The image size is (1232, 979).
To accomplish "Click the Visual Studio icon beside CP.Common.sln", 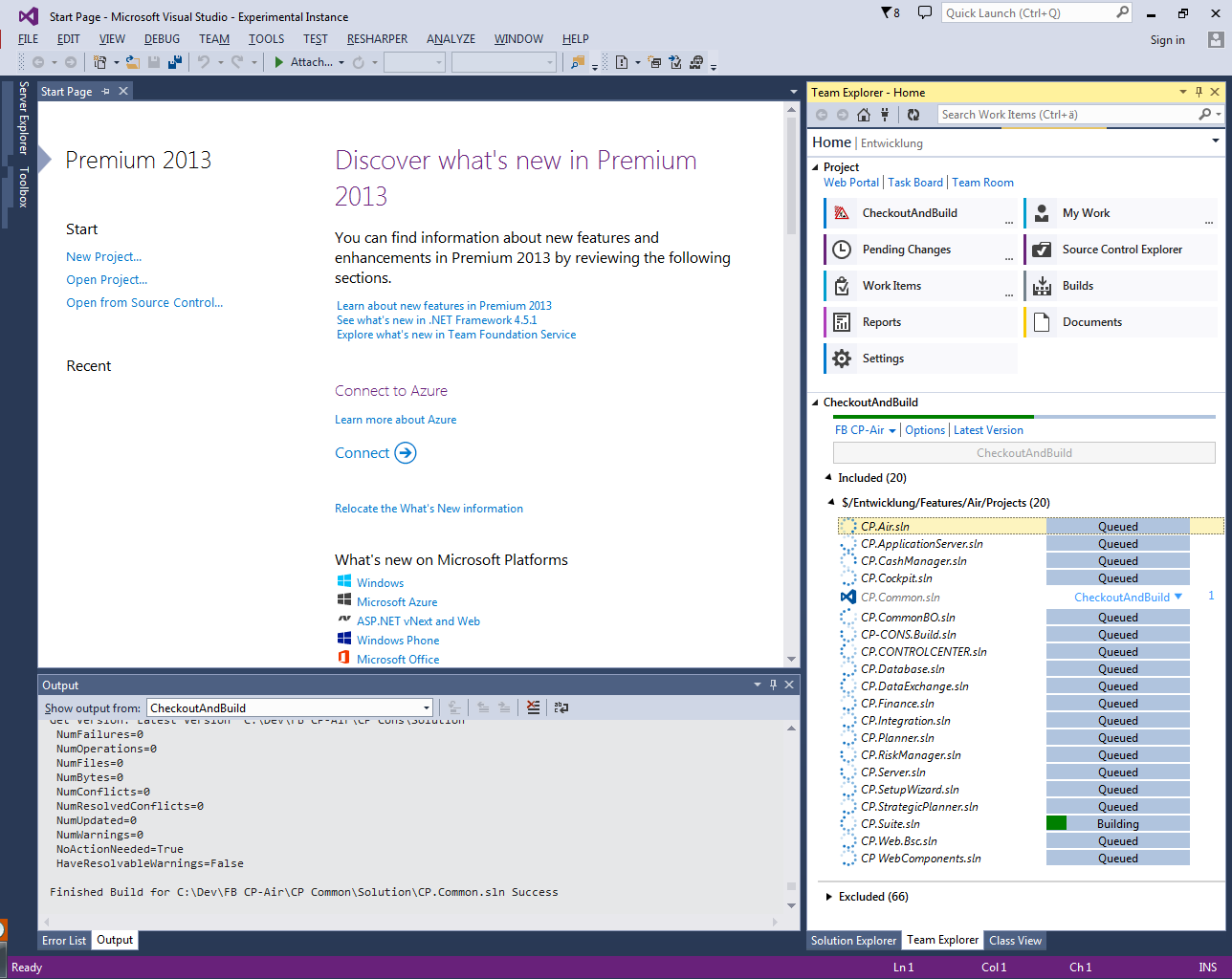I will click(x=847, y=597).
